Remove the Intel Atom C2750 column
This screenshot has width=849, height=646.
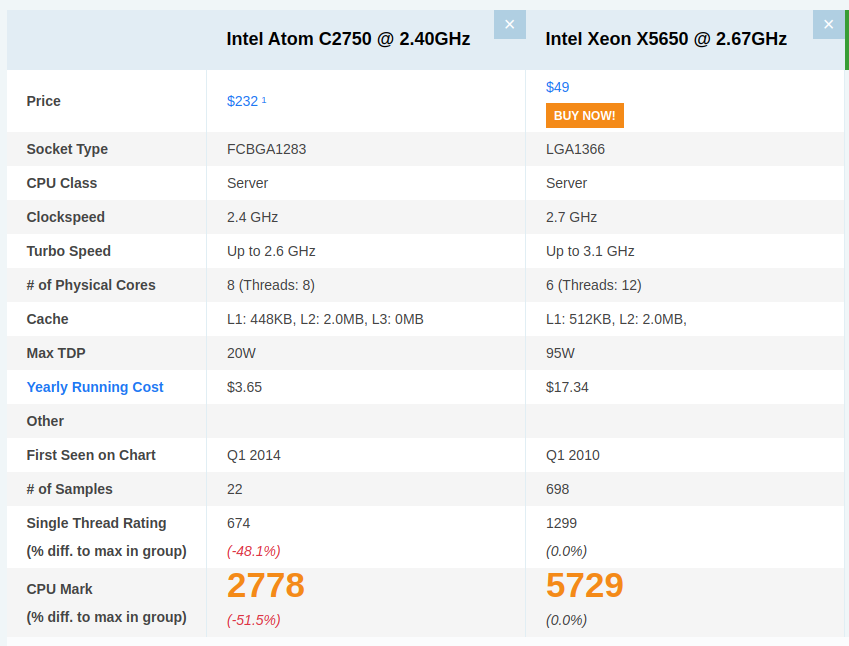pyautogui.click(x=509, y=25)
